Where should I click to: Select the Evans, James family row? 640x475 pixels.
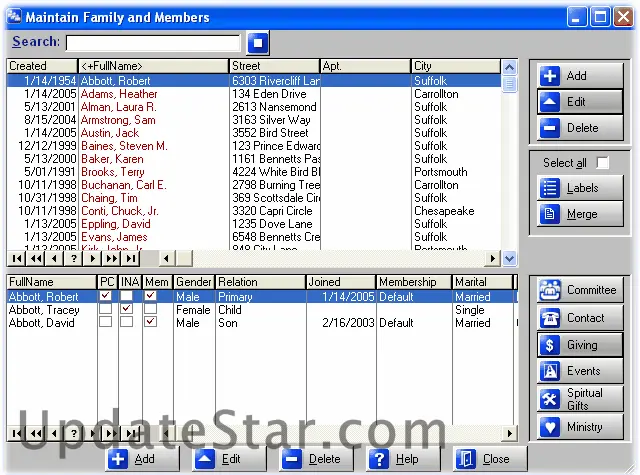tap(253, 237)
